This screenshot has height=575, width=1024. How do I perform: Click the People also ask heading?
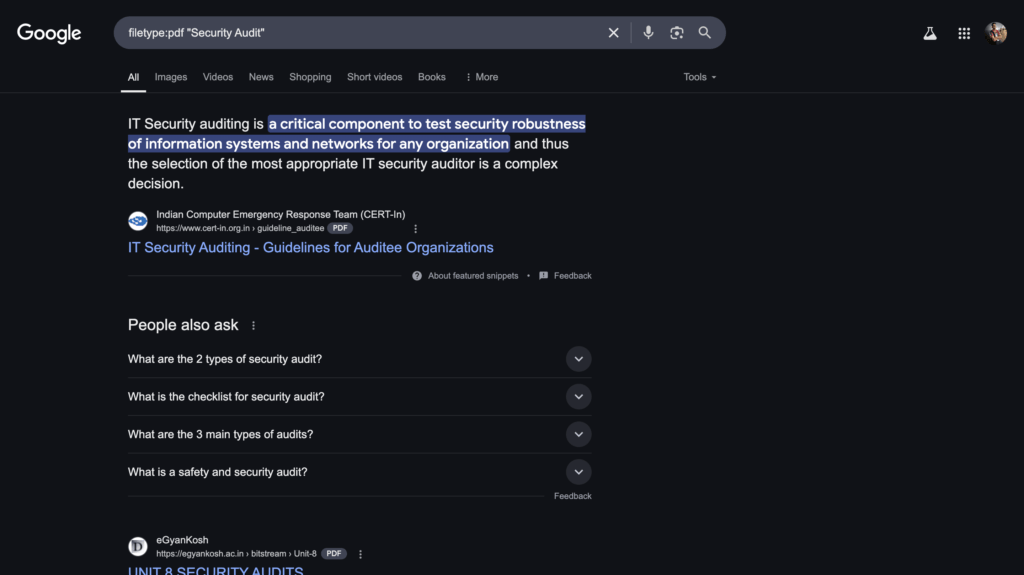[x=183, y=325]
